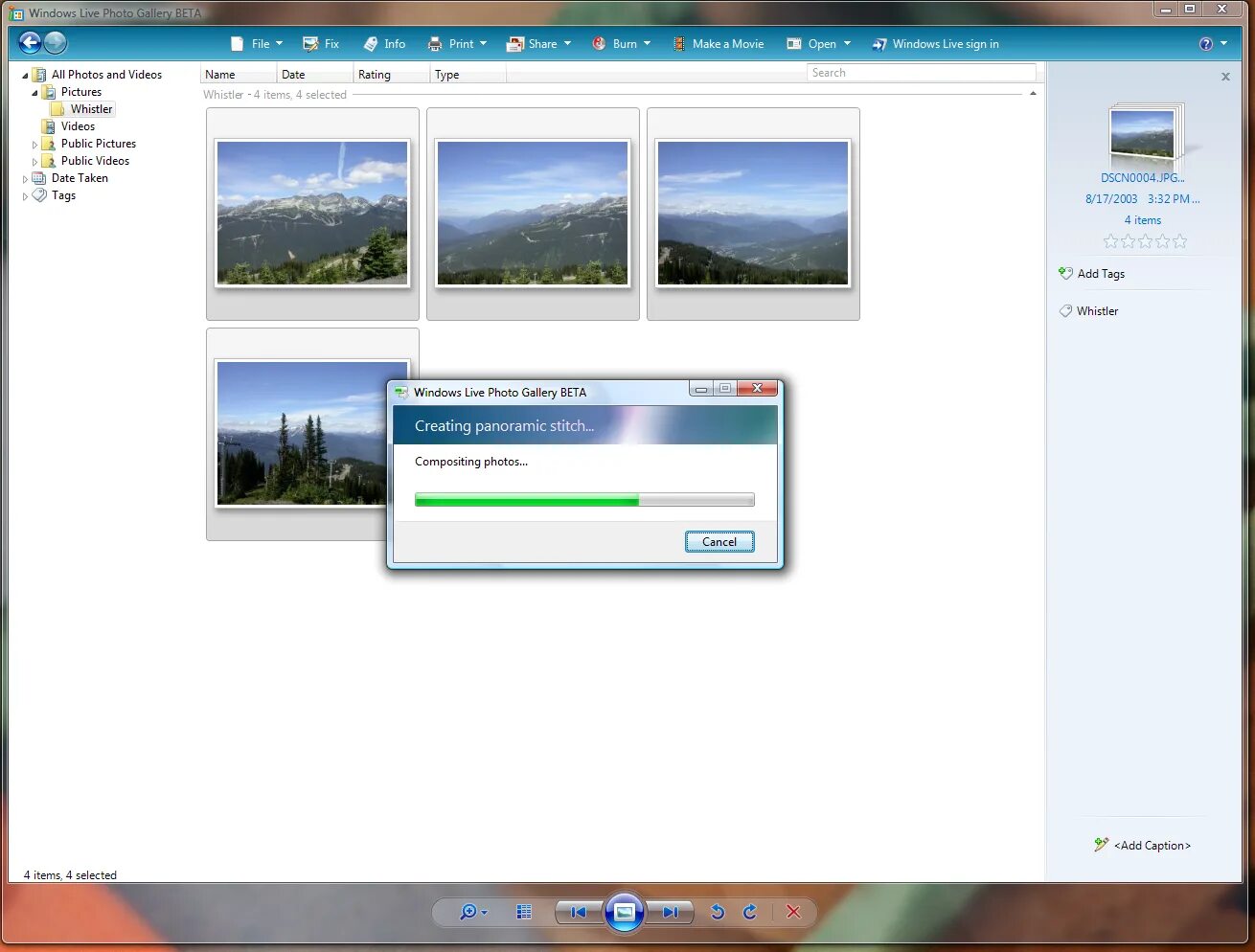This screenshot has height=952, width=1255.
Task: Click the '4 items' text in info pane
Action: click(x=1143, y=220)
